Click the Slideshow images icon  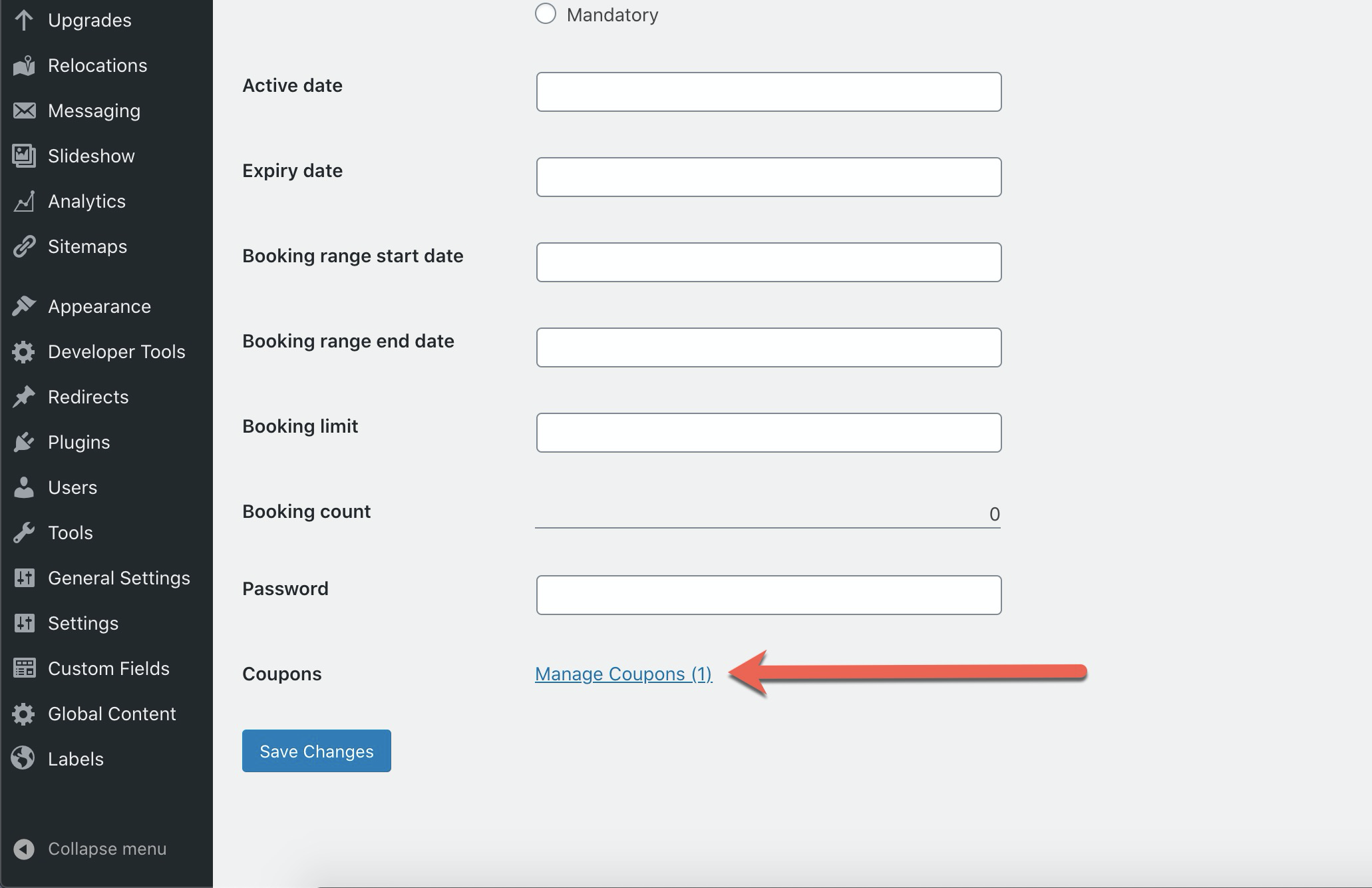pos(24,156)
